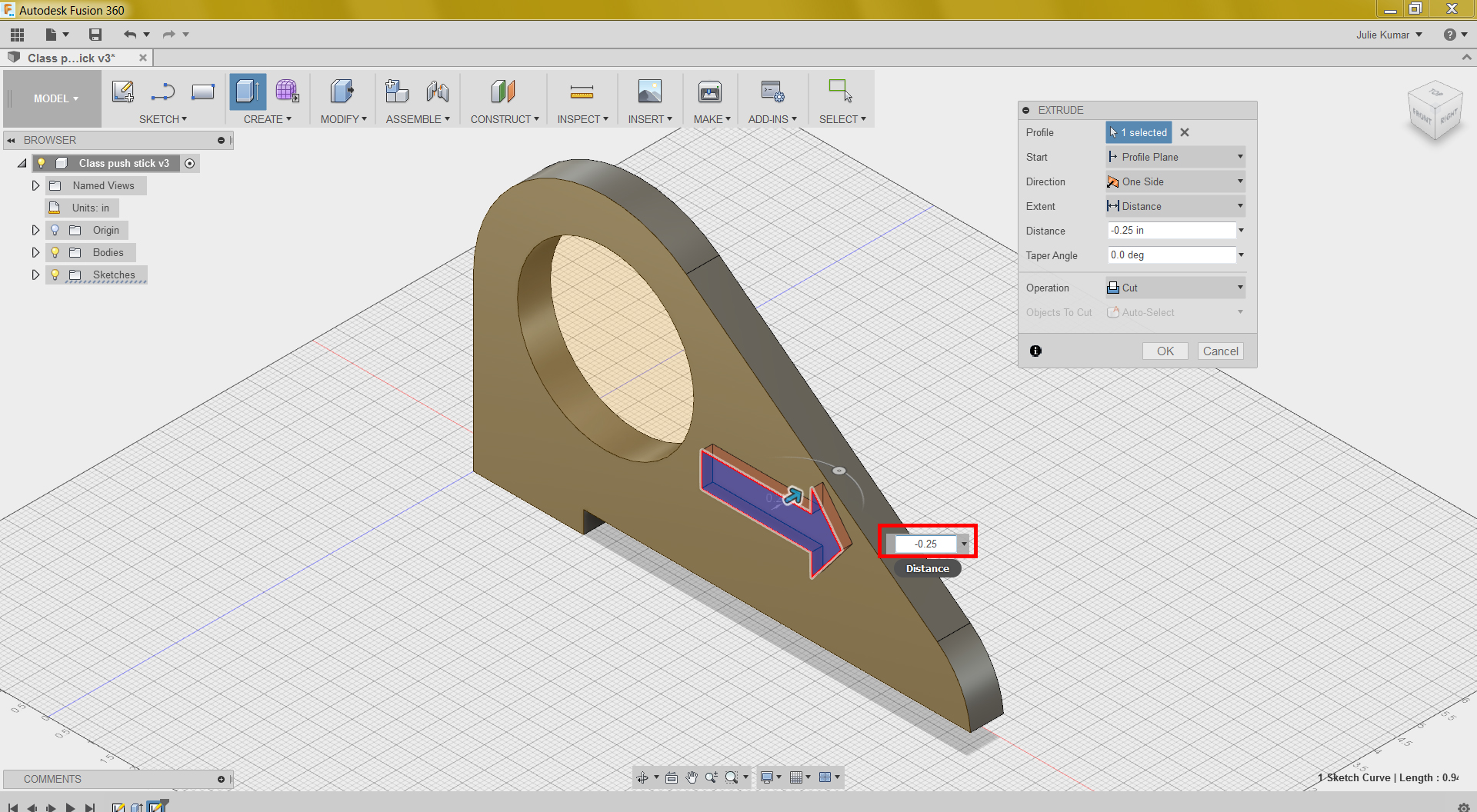Select the Press Pull modify icon
The width and height of the screenshot is (1477, 812).
[x=342, y=92]
